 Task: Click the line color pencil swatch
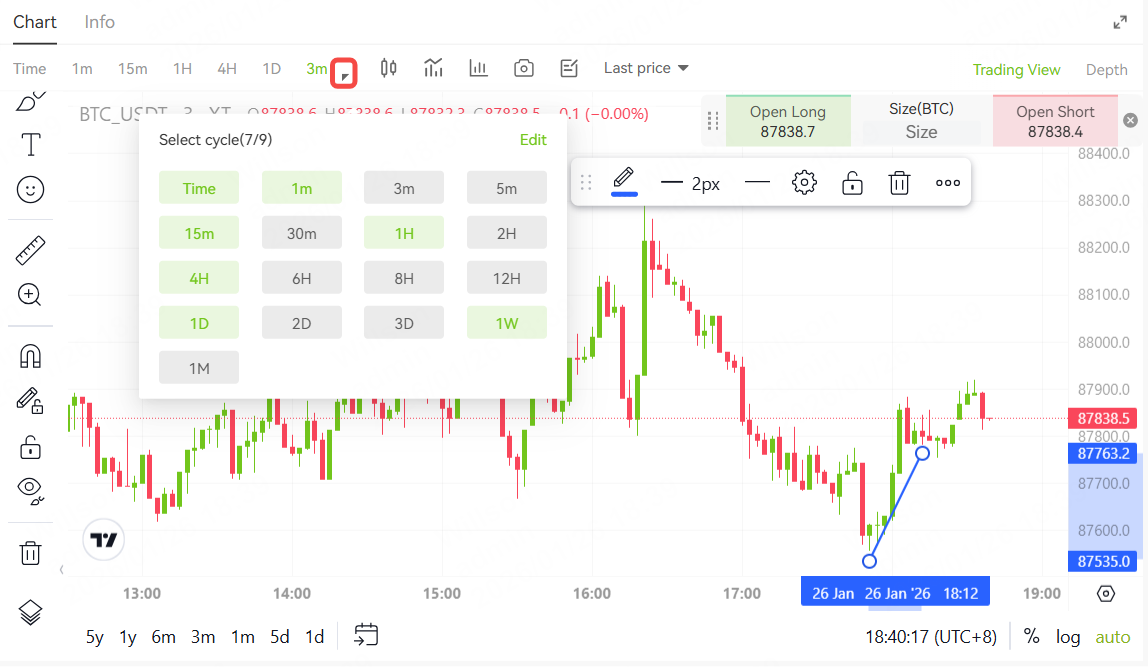click(x=624, y=181)
